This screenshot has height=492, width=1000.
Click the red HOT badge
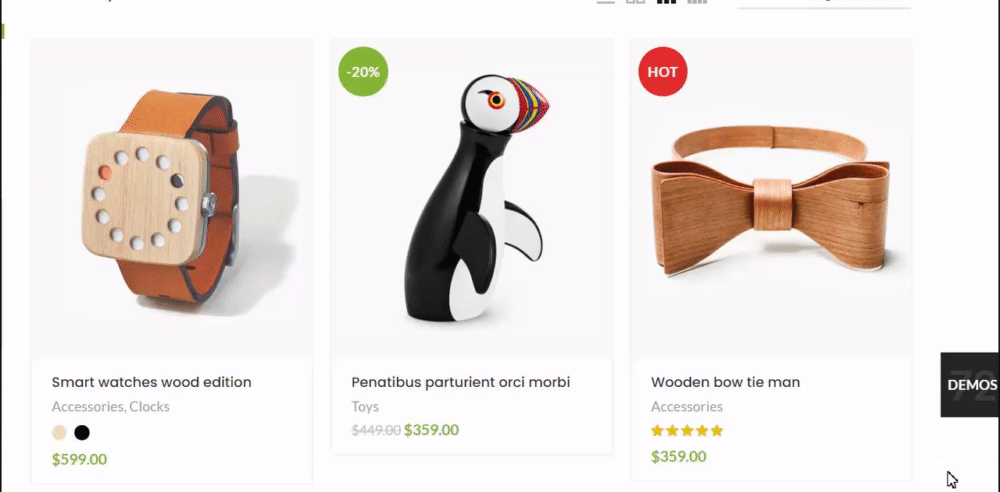[x=663, y=71]
